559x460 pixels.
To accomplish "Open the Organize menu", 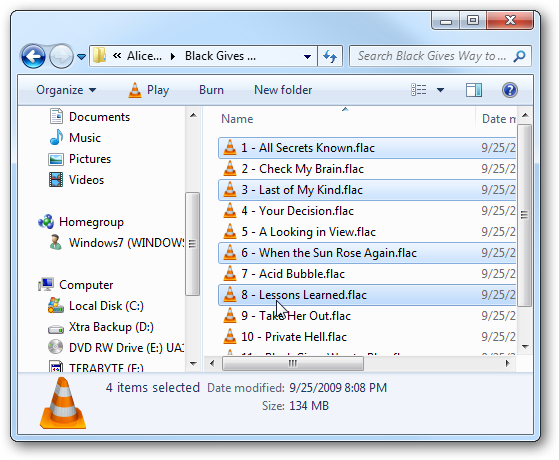I will coord(66,90).
